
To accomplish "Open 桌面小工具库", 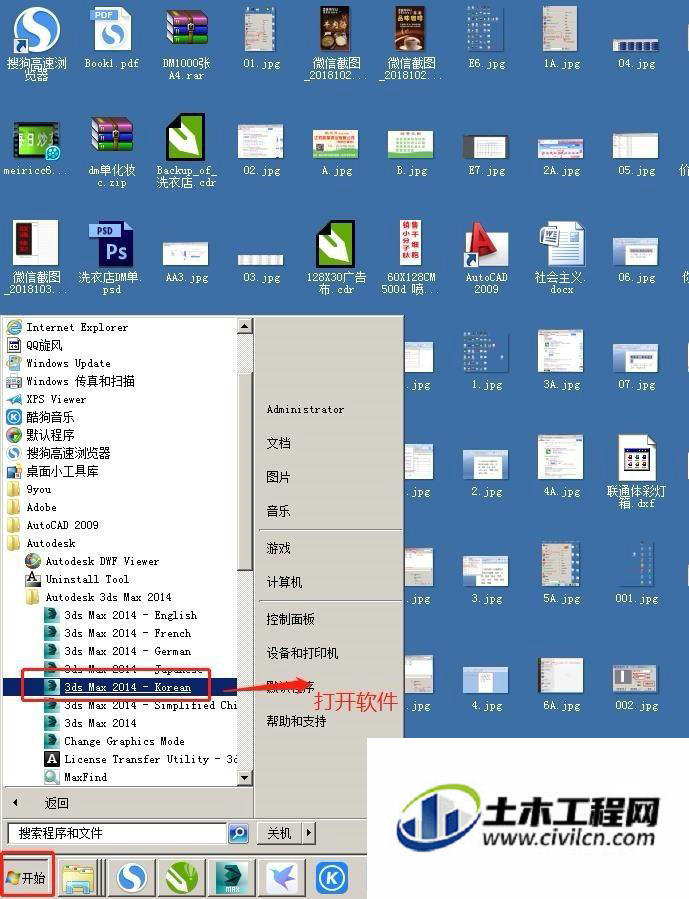I will [62, 471].
